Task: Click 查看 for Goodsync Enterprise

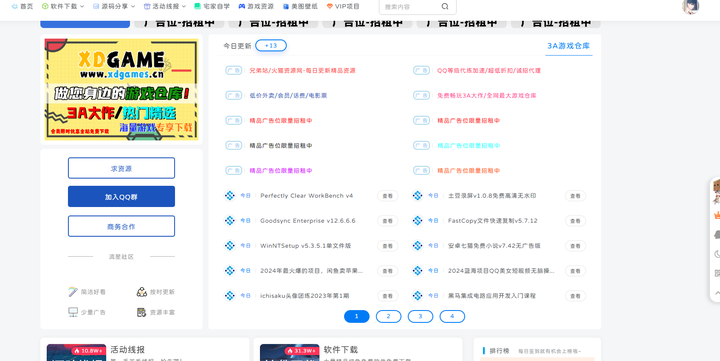Action: pos(388,221)
